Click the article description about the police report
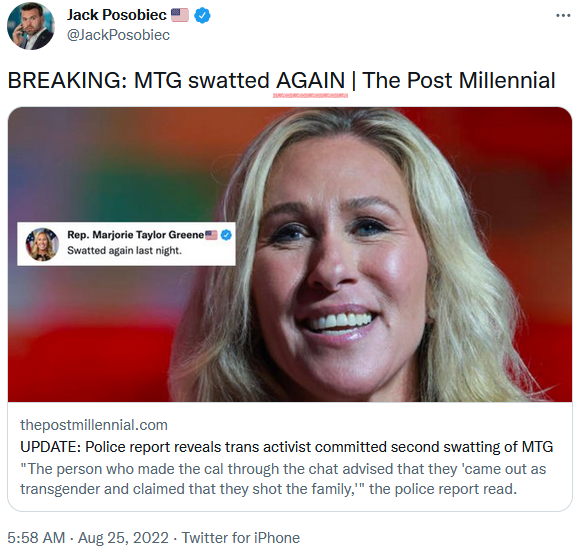This screenshot has width=581, height=553. coord(283,479)
